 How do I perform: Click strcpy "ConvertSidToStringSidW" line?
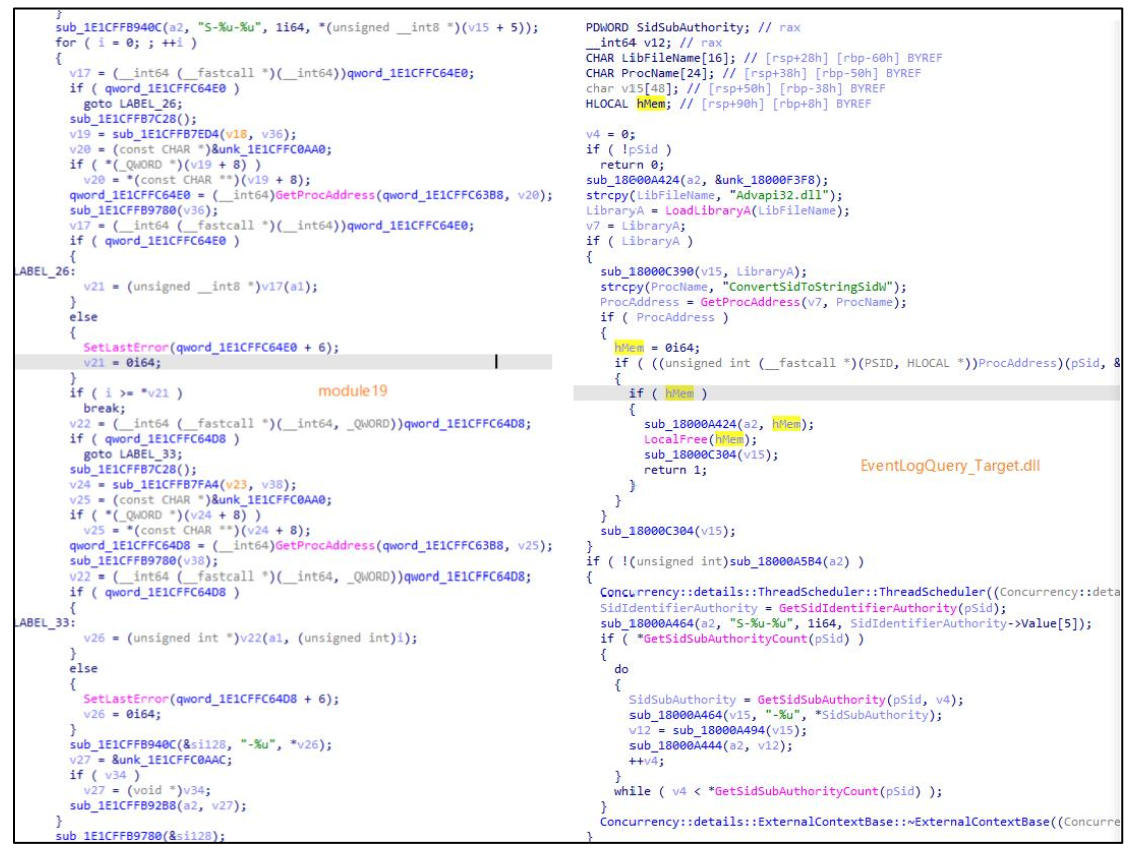click(x=753, y=287)
